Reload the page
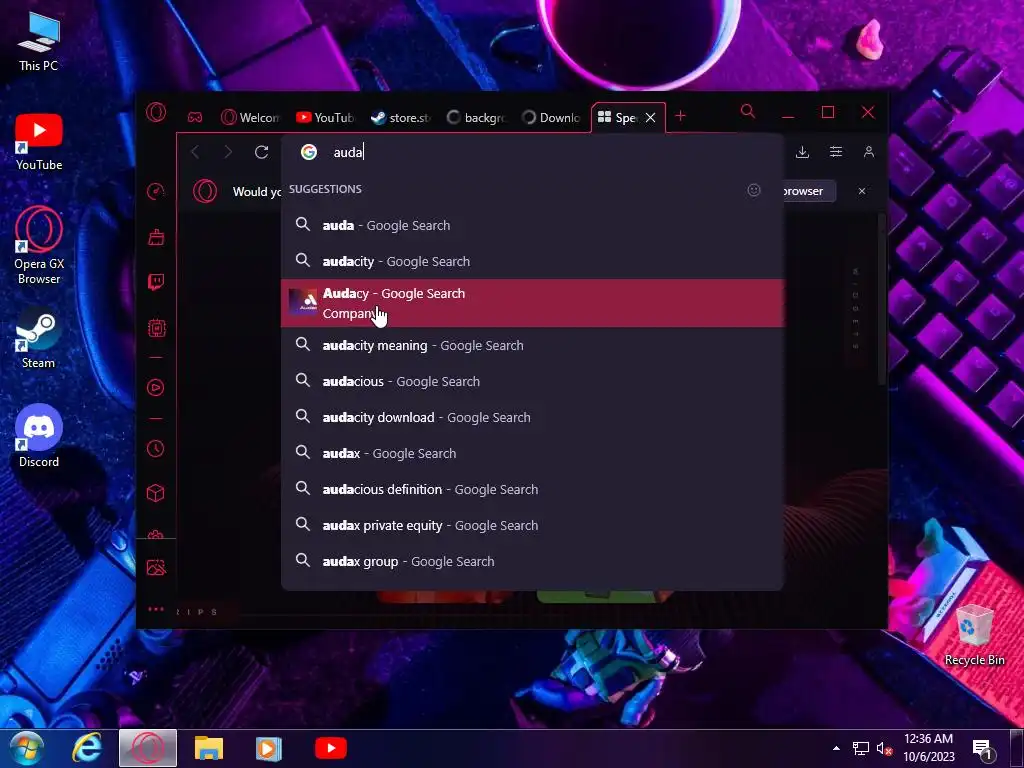This screenshot has width=1024, height=768. tap(261, 152)
